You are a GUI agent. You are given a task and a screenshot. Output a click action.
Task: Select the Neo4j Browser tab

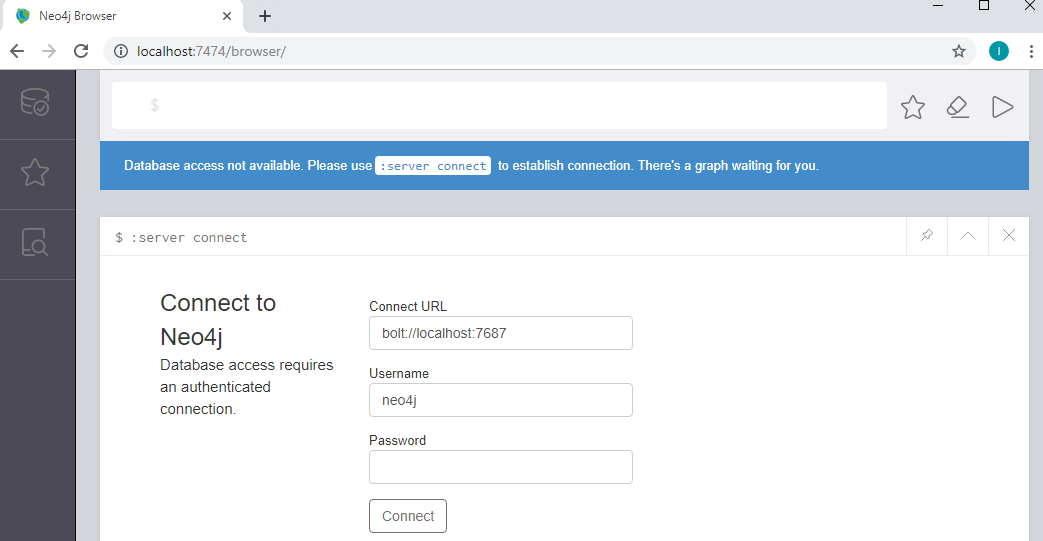pyautogui.click(x=123, y=16)
